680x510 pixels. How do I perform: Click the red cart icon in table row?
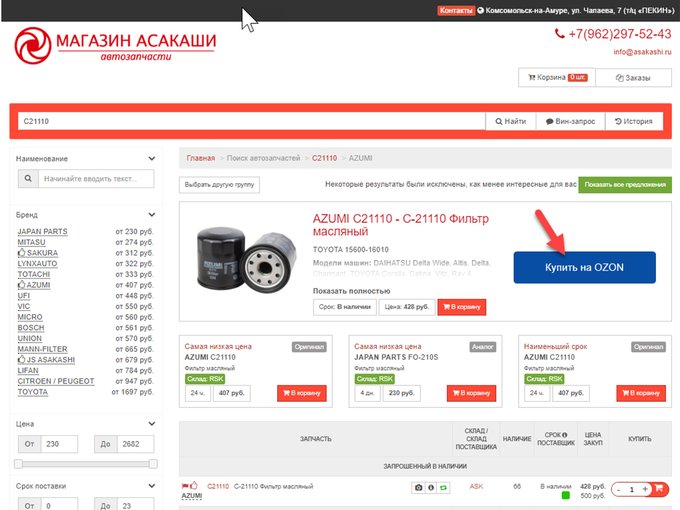click(659, 489)
